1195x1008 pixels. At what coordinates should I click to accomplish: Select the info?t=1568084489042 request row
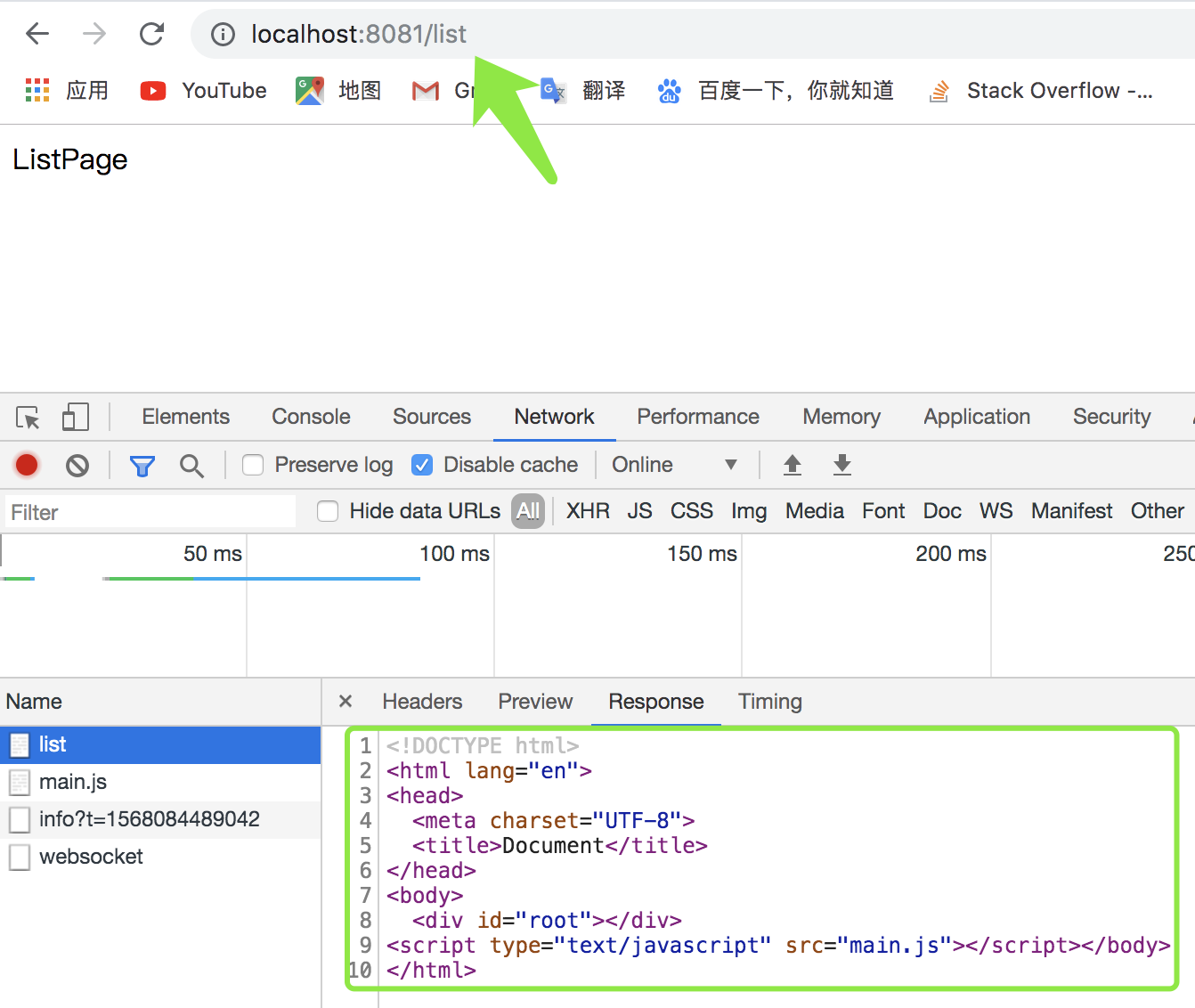tap(160, 819)
